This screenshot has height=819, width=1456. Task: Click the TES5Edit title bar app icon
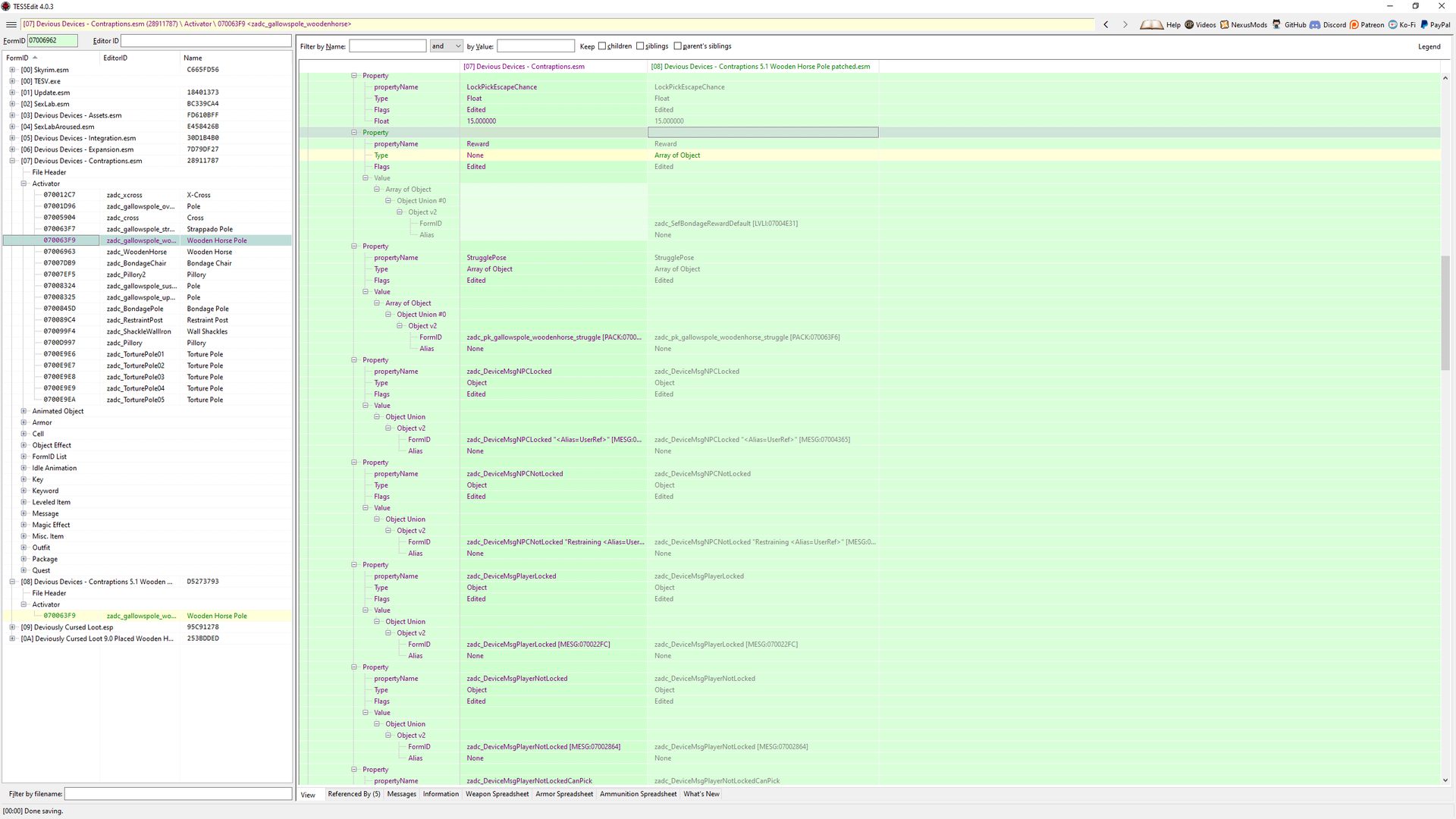coord(6,6)
